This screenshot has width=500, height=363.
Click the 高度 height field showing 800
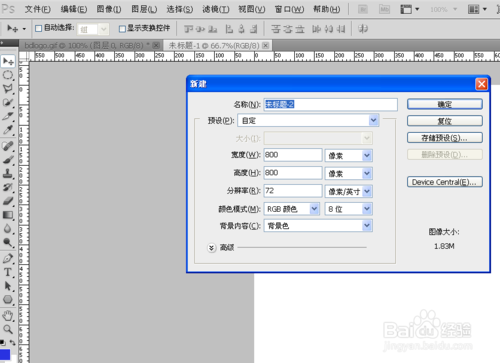(x=293, y=173)
